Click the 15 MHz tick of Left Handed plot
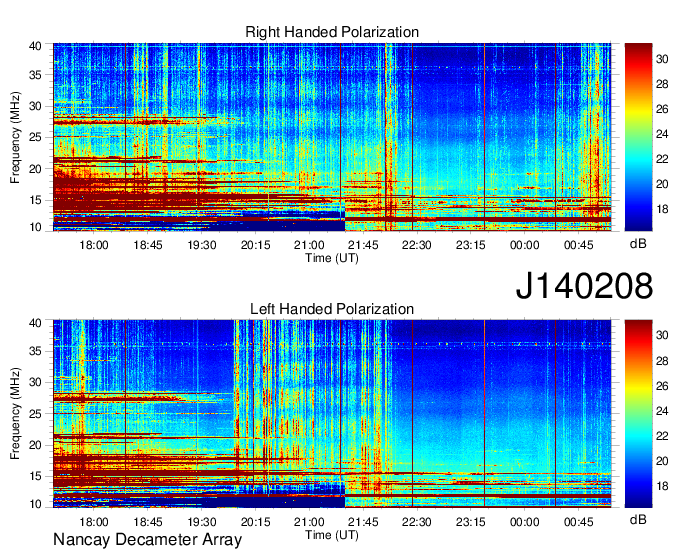Image resolution: width=680 pixels, height=552 pixels. point(35,477)
